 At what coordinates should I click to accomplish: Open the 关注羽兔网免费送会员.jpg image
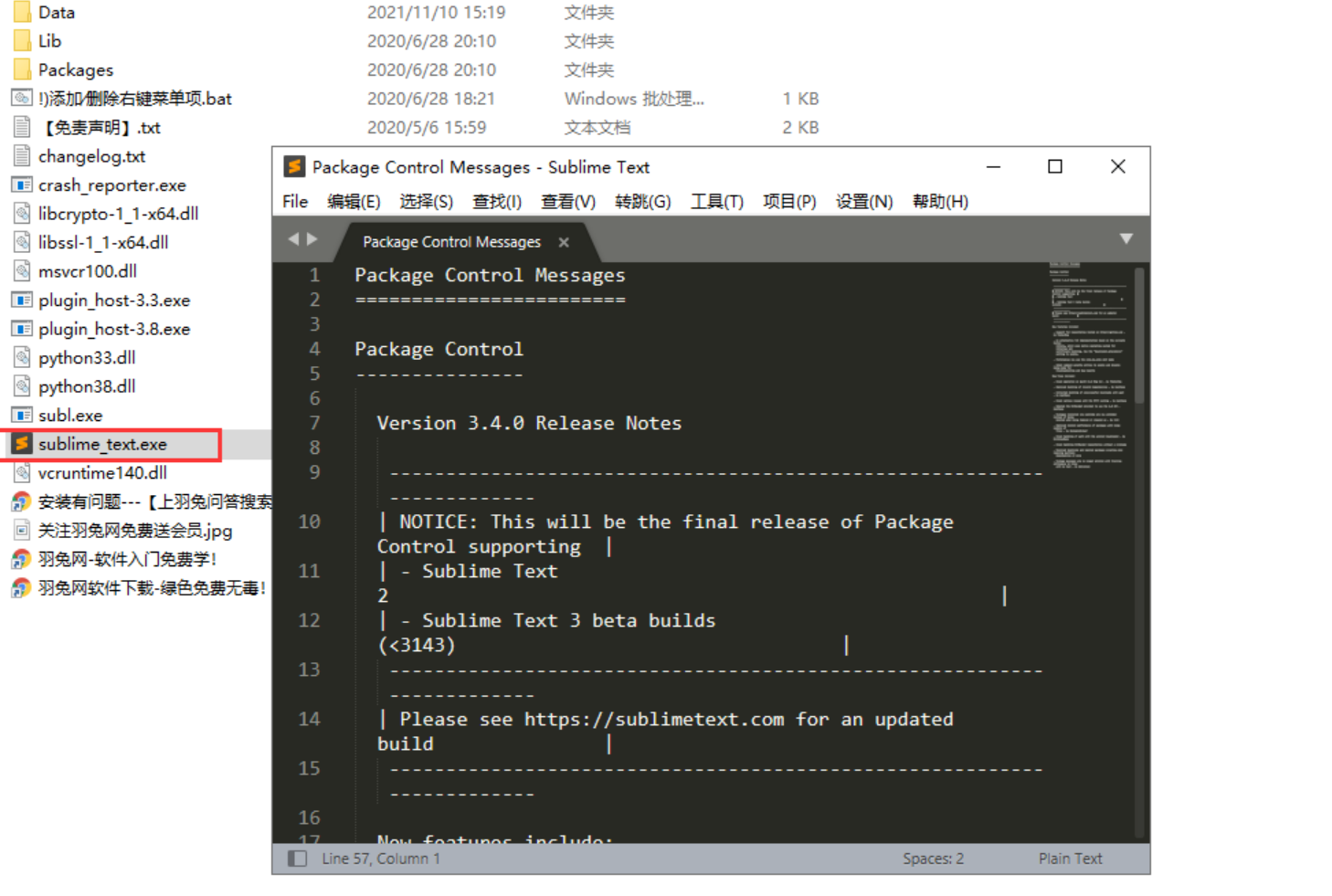point(137,531)
